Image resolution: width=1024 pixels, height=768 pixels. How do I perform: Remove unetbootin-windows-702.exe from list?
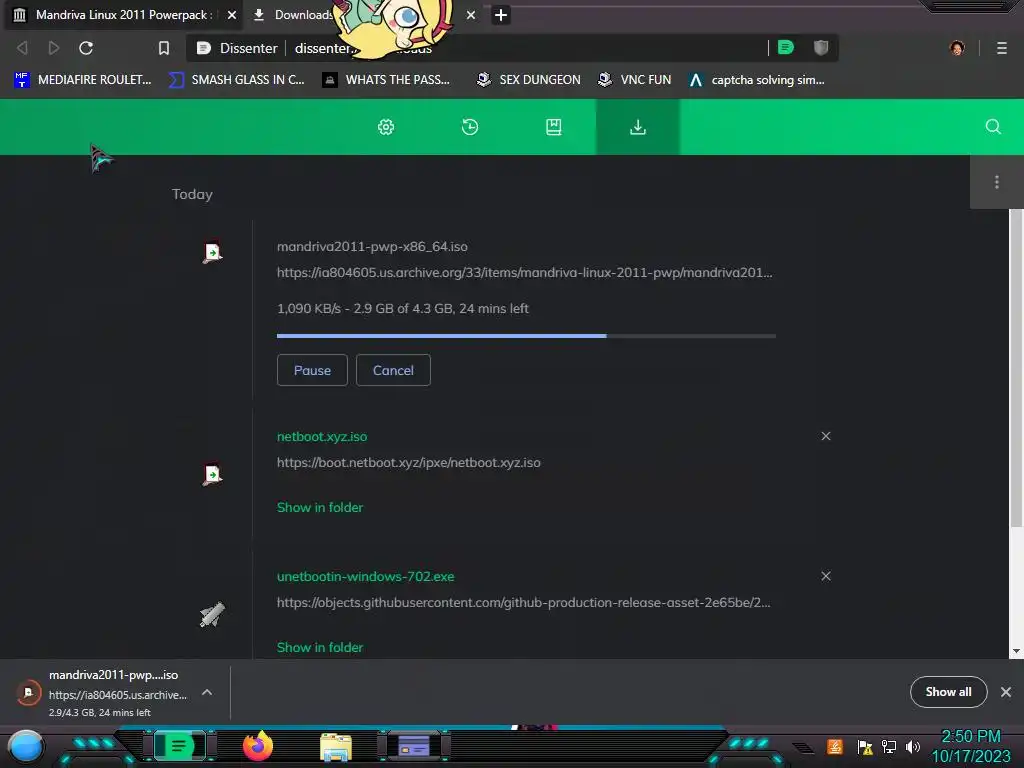pyautogui.click(x=826, y=576)
